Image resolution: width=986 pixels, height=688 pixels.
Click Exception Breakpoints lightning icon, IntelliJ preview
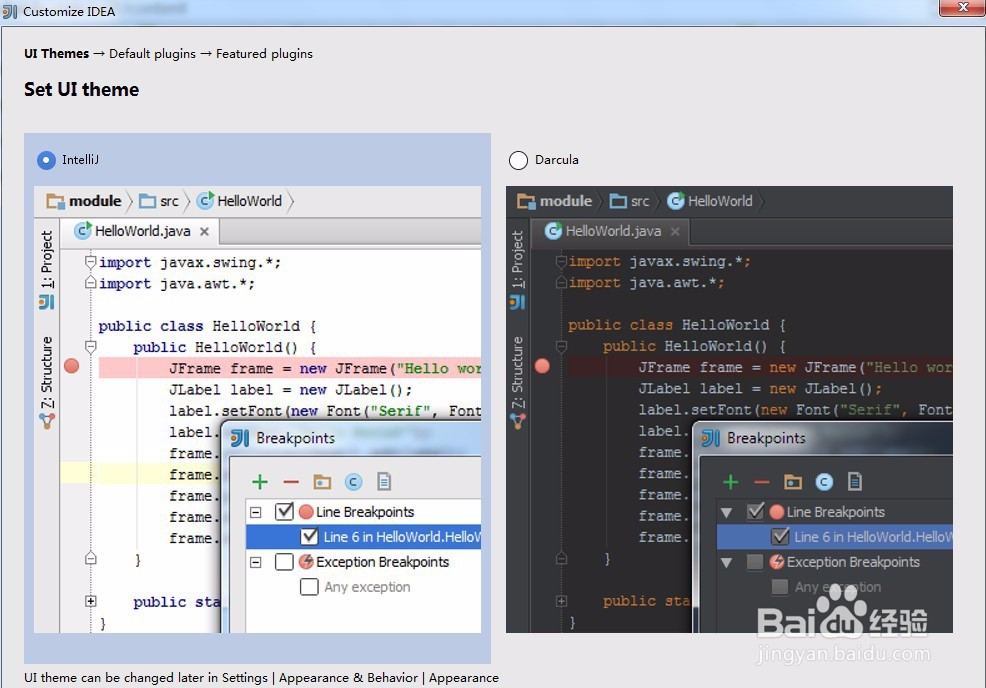coord(306,562)
